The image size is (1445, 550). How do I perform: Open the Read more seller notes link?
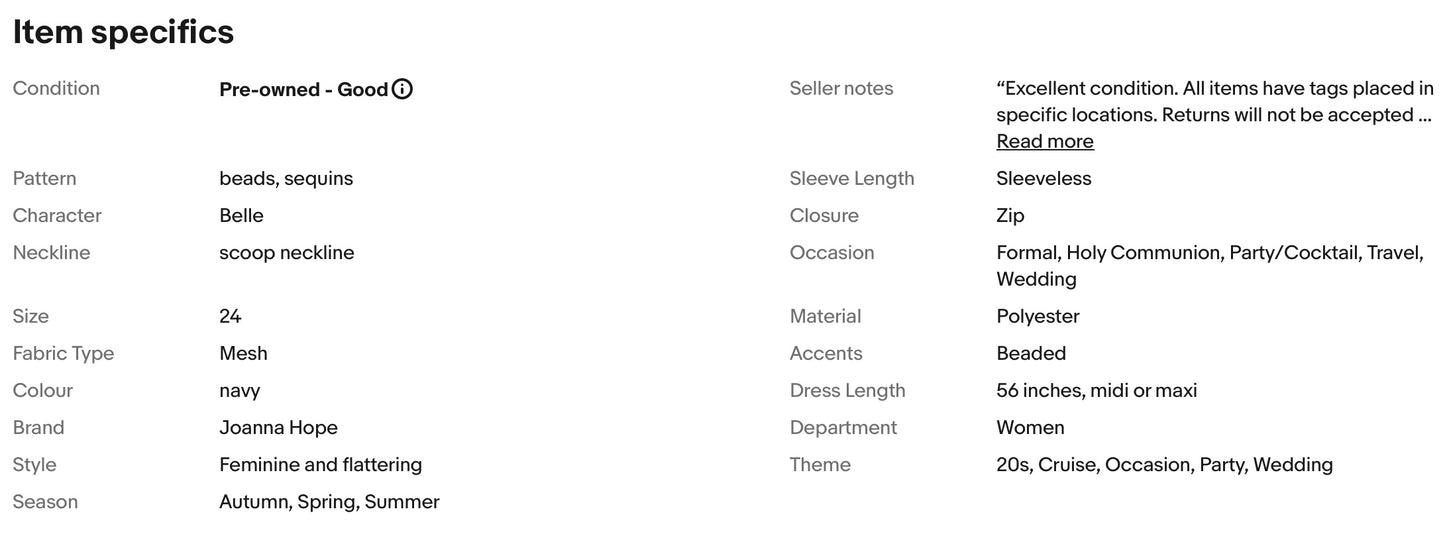(x=1045, y=141)
